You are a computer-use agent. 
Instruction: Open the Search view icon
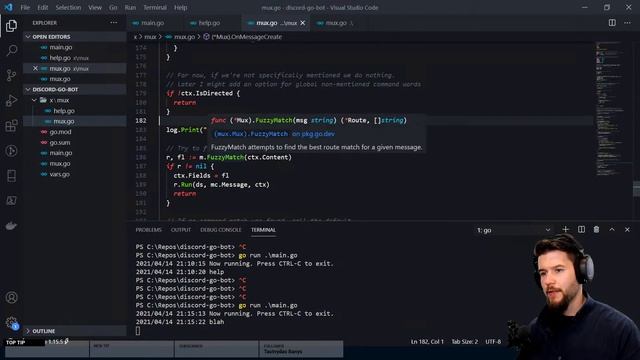tap(11, 51)
